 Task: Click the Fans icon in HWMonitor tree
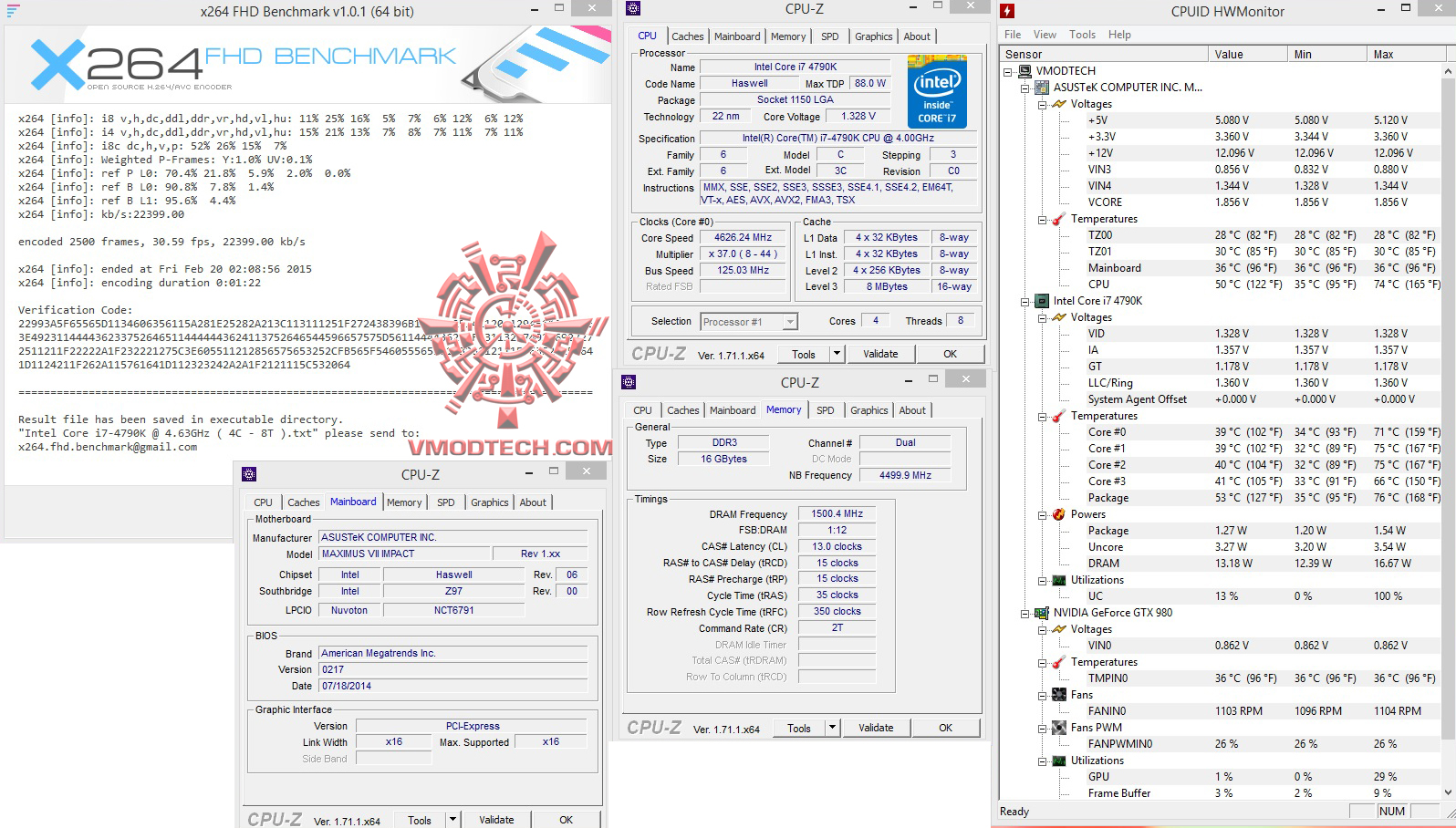coord(1058,695)
